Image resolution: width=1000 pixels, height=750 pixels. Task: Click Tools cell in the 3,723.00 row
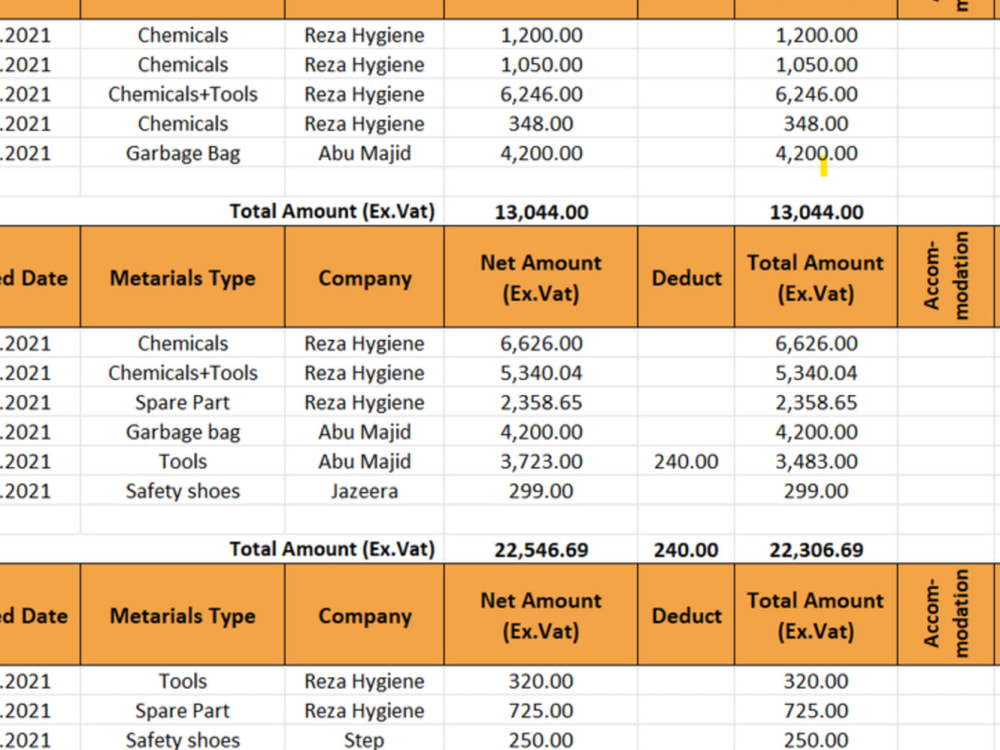182,461
